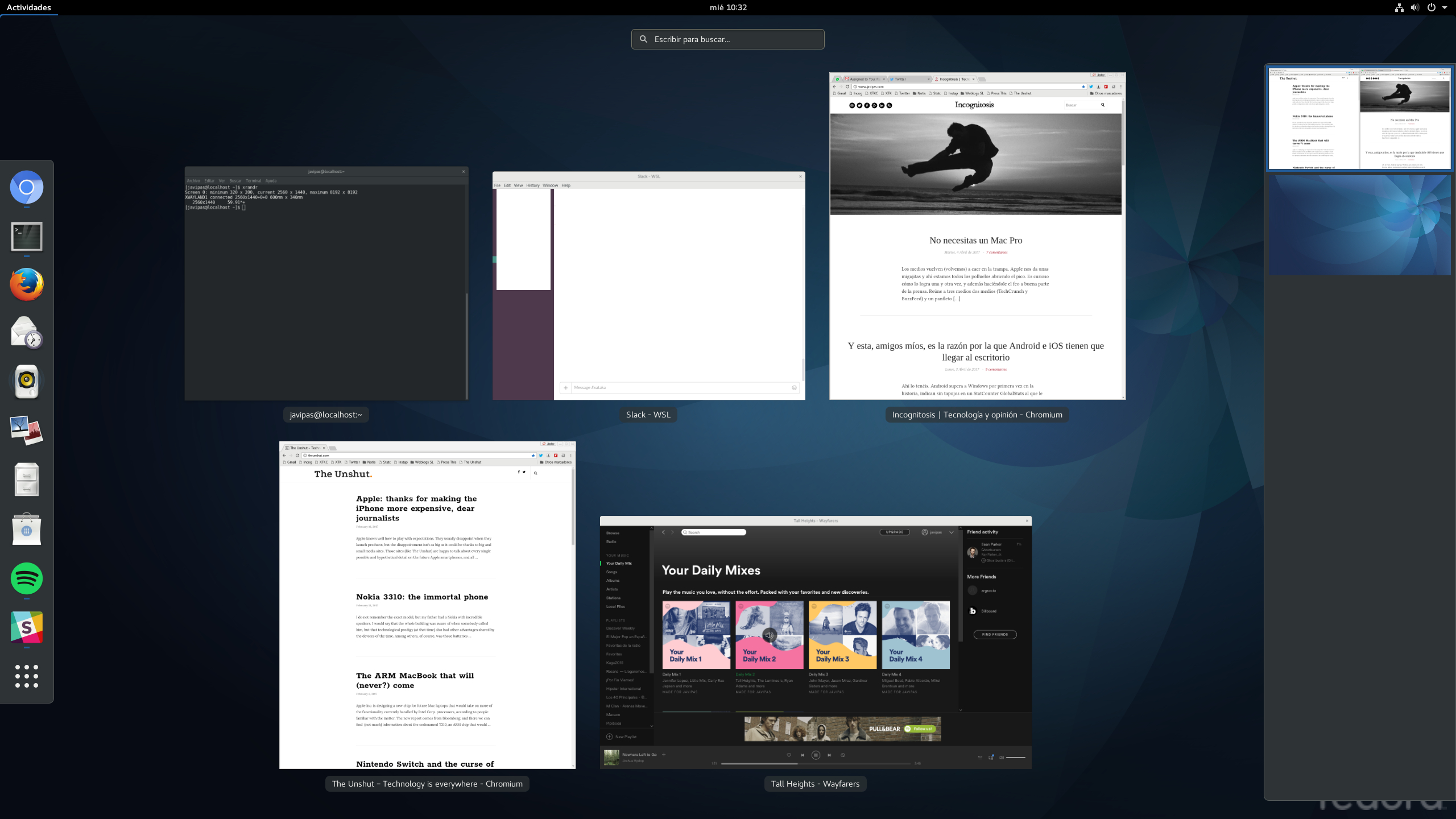Select the Slack - WSL window thumbnail
The image size is (1456, 819).
(648, 286)
